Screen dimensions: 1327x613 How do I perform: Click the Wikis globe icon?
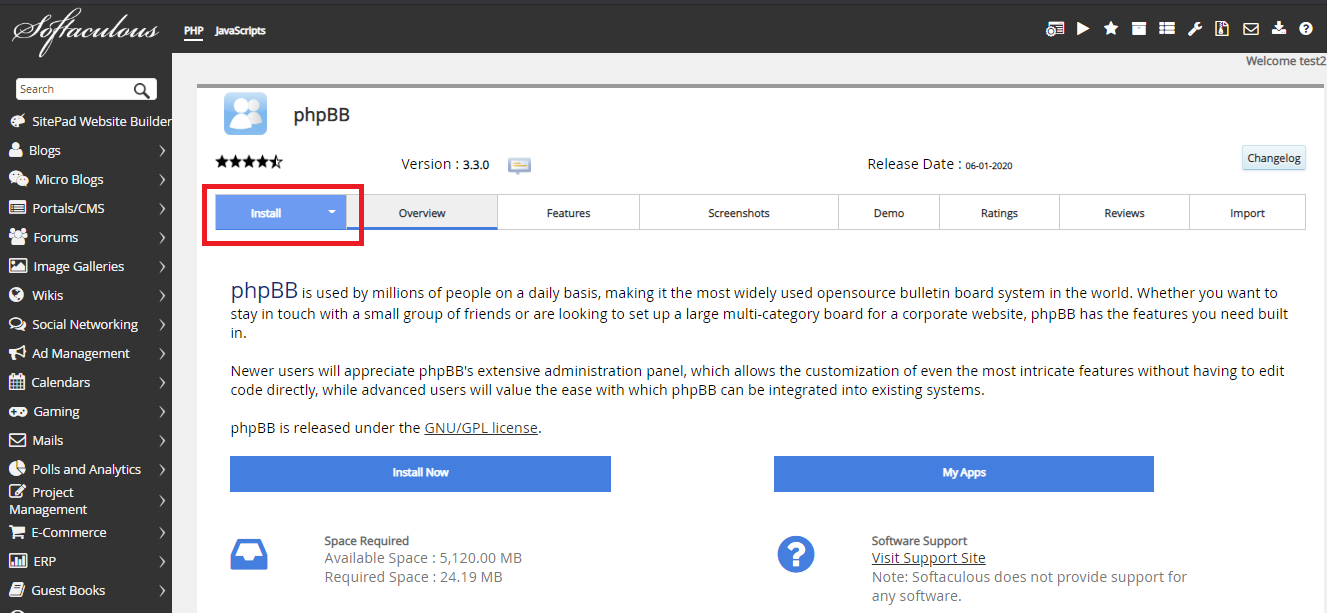point(16,295)
